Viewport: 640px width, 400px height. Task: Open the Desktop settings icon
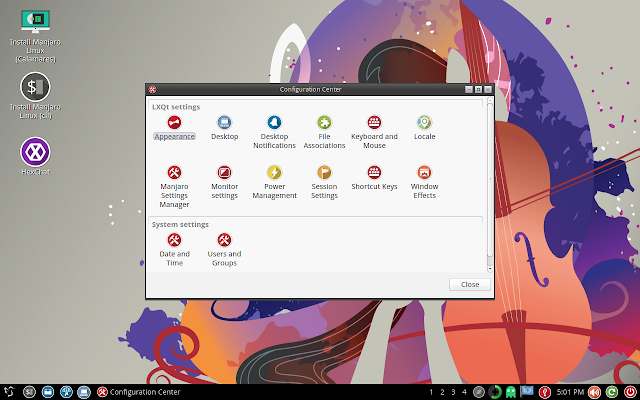pyautogui.click(x=224, y=128)
